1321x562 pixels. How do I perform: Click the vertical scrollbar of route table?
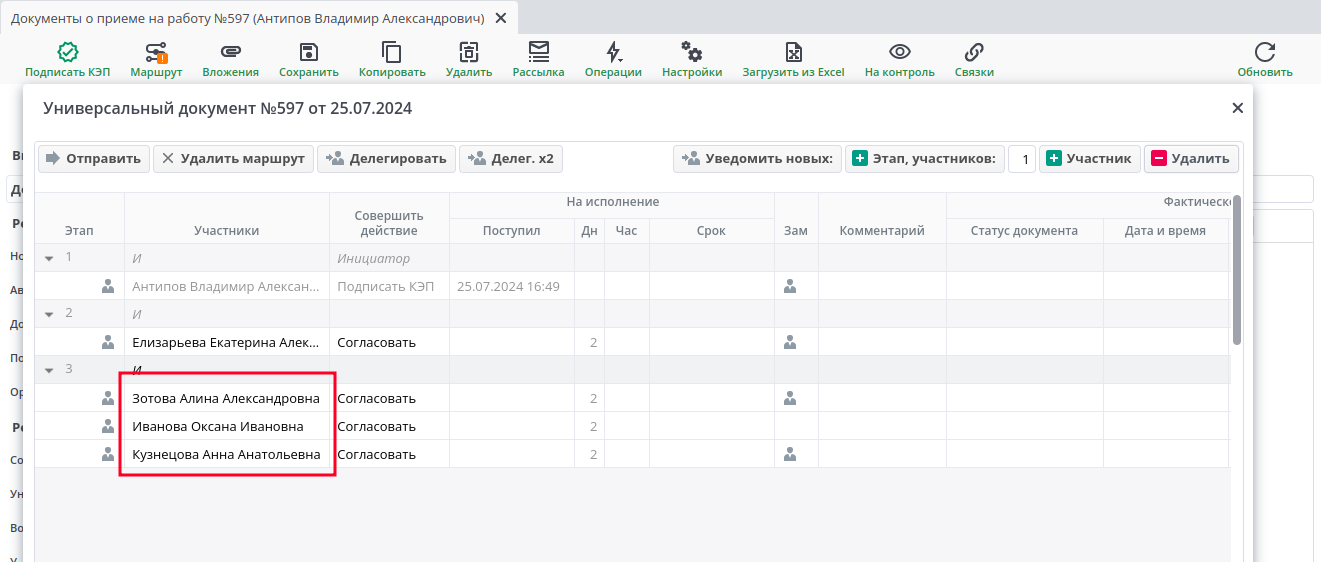[x=1237, y=270]
